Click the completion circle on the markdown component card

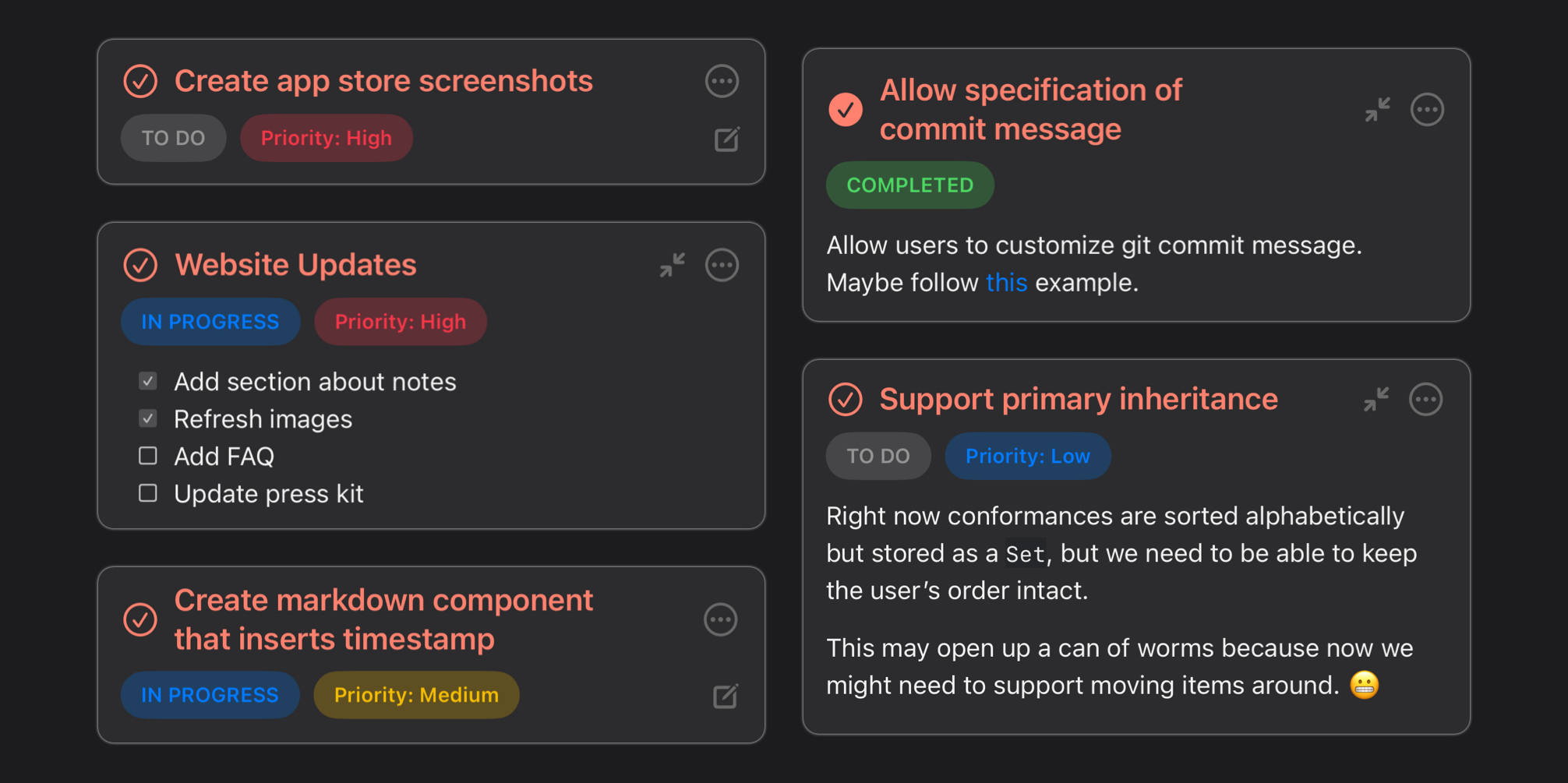(140, 619)
